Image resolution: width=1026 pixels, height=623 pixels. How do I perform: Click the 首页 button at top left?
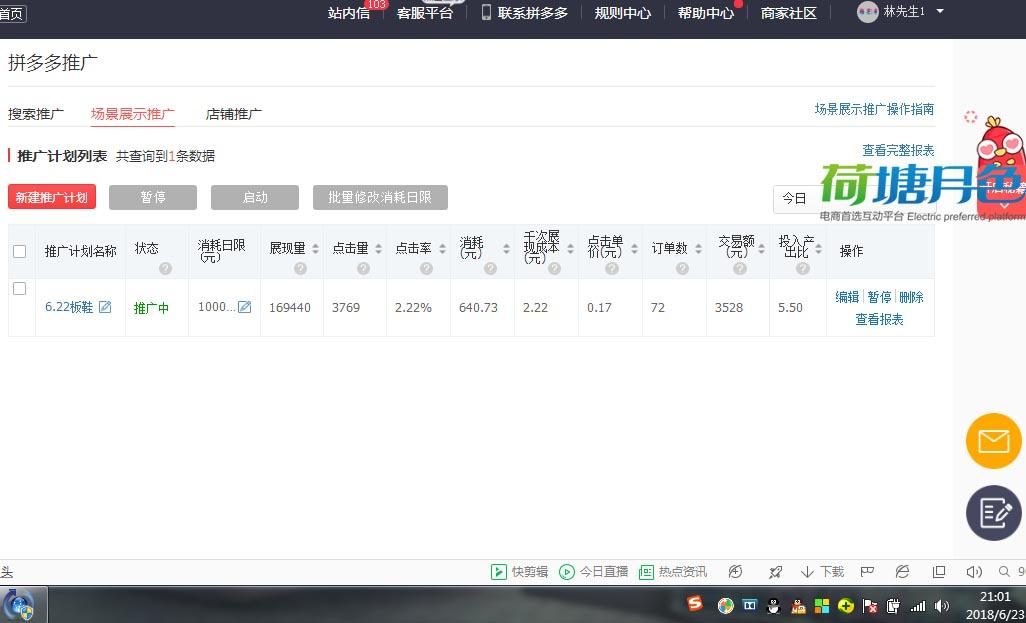[x=12, y=14]
